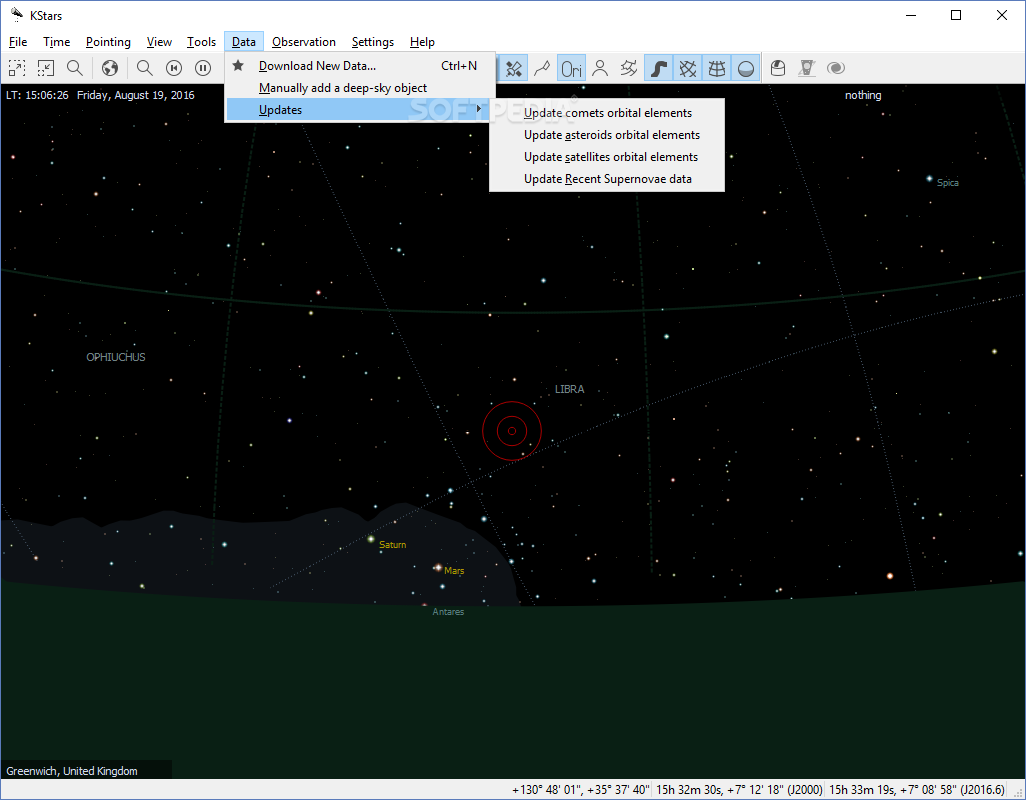Open Find Object via the first magnifier icon

click(75, 68)
